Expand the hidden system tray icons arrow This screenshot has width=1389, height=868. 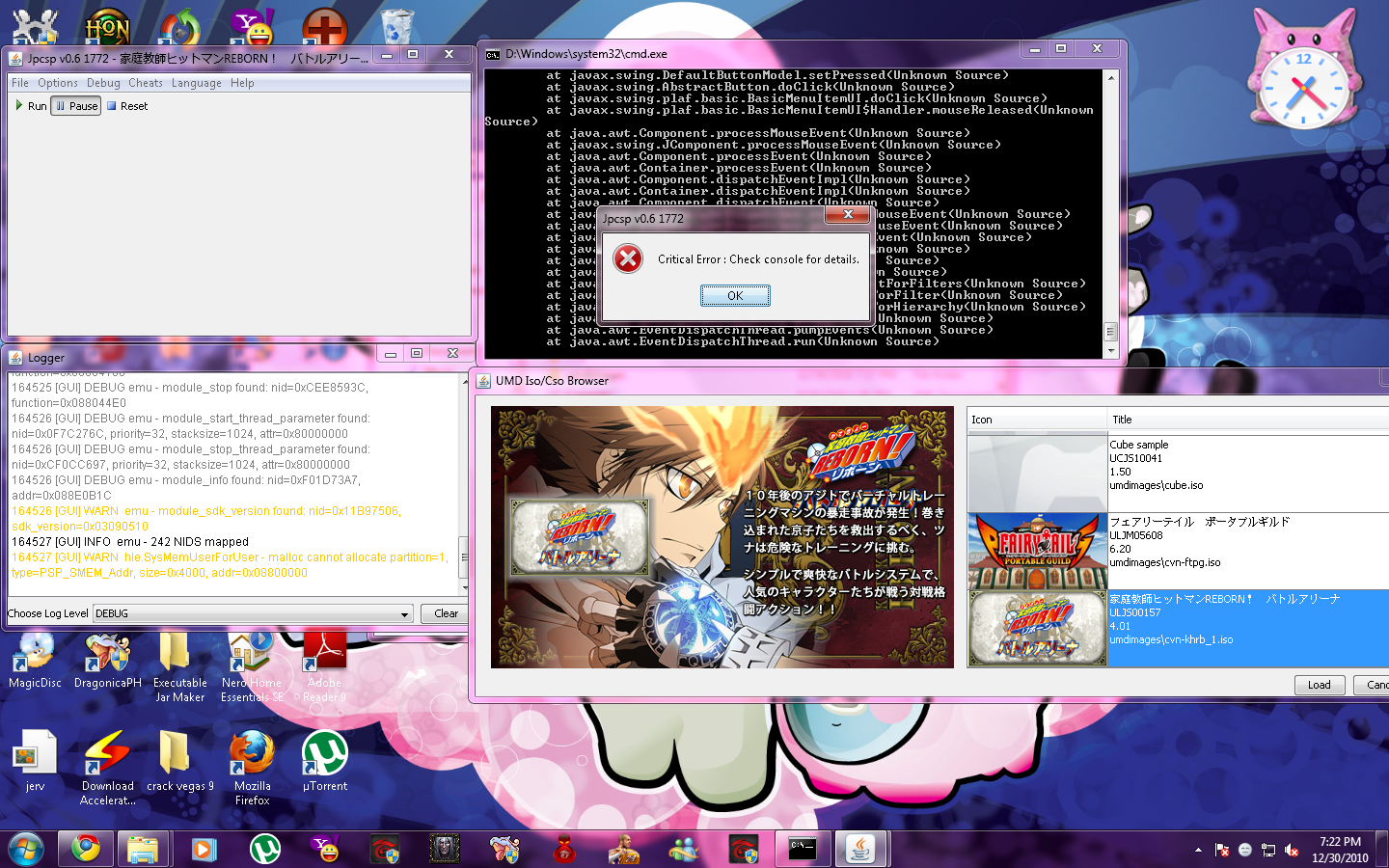[1198, 850]
